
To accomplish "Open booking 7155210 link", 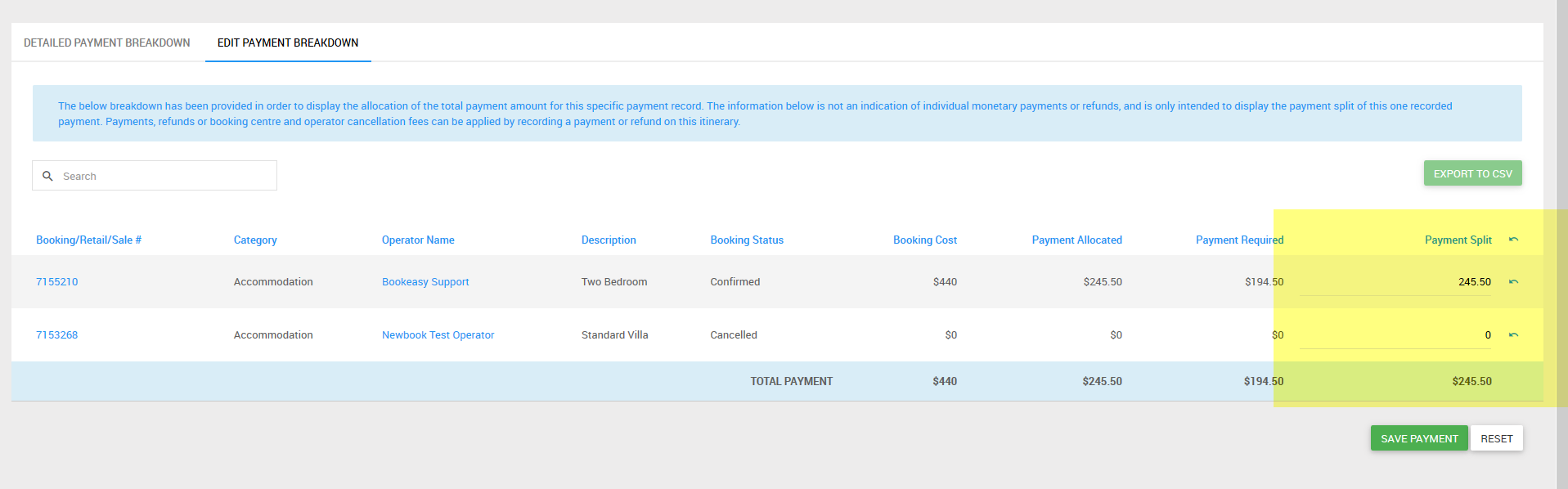I will pos(57,281).
